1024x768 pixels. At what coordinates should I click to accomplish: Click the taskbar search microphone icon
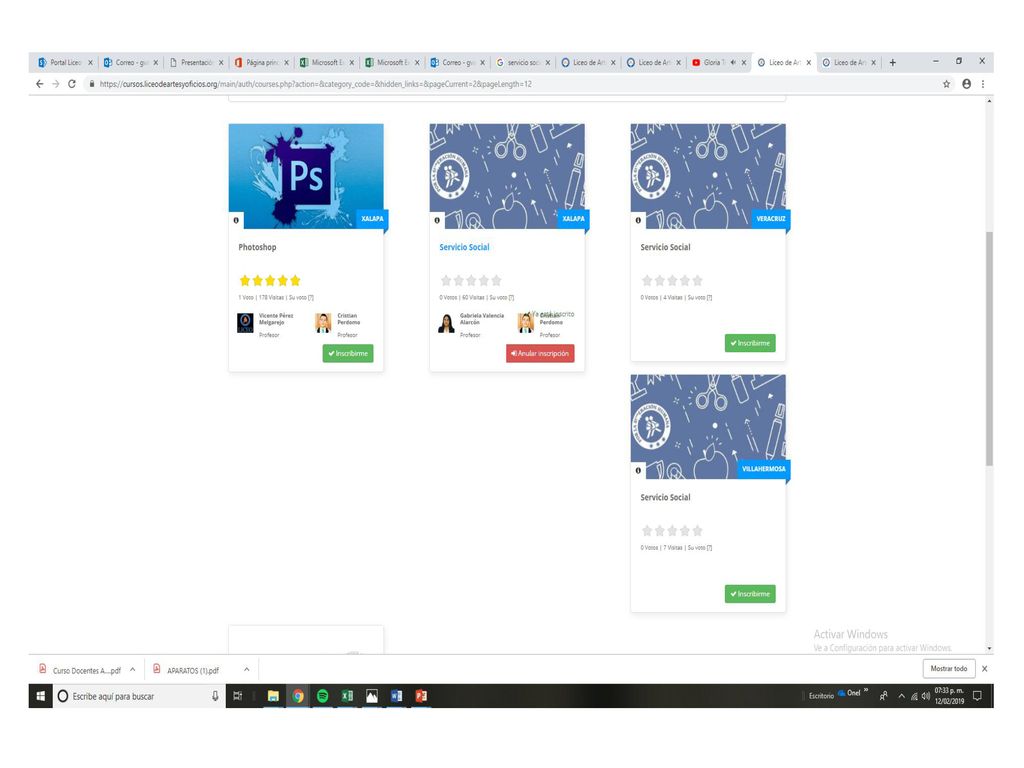(x=215, y=696)
